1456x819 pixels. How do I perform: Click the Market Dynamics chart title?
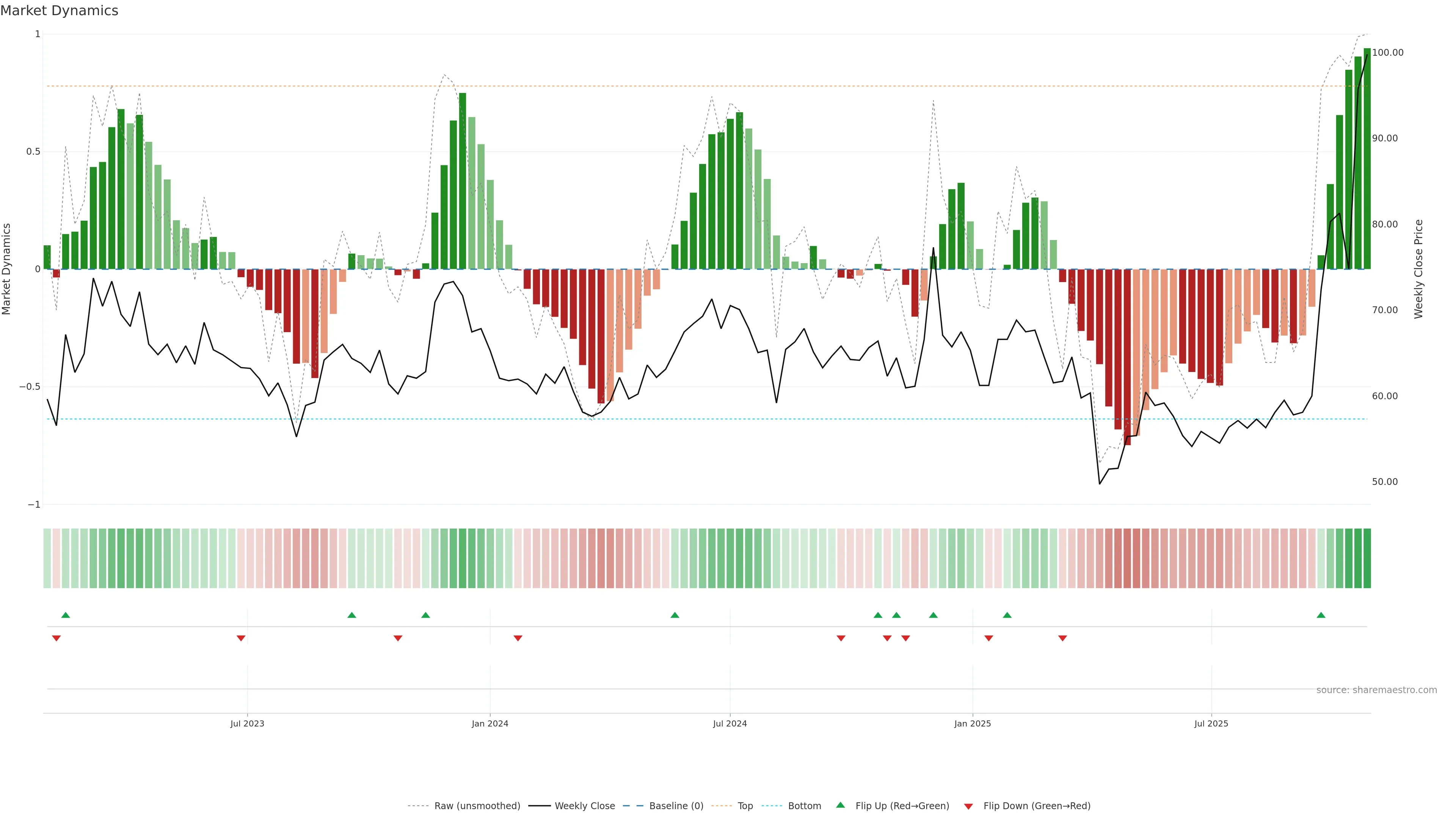point(60,11)
